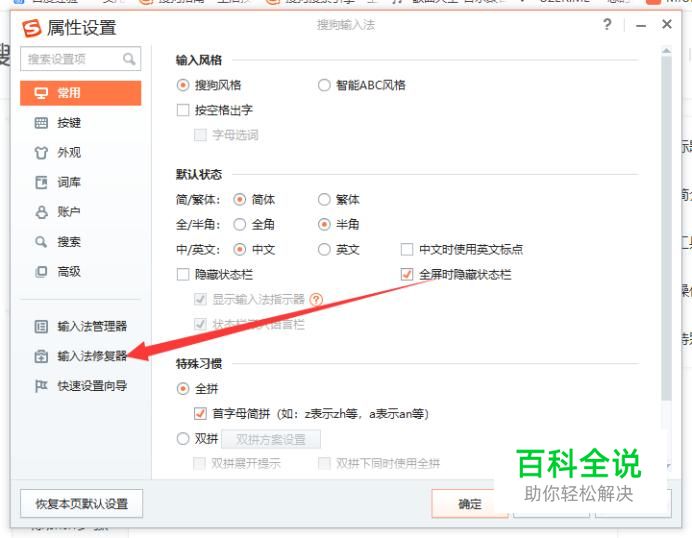Click the scrollbar up arrow
This screenshot has height=538, width=692.
(x=666, y=51)
